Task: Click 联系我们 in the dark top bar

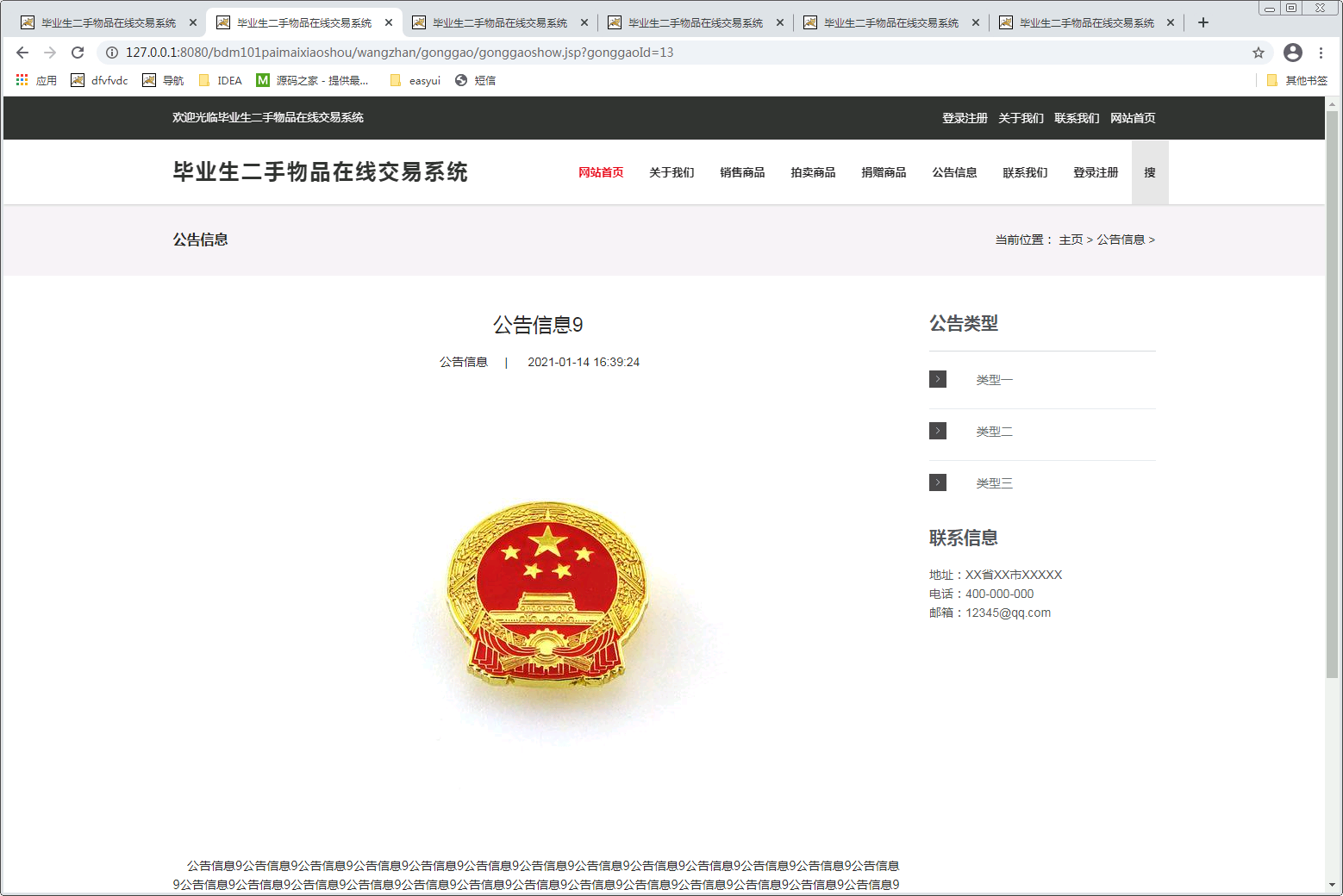Action: click(x=1077, y=118)
